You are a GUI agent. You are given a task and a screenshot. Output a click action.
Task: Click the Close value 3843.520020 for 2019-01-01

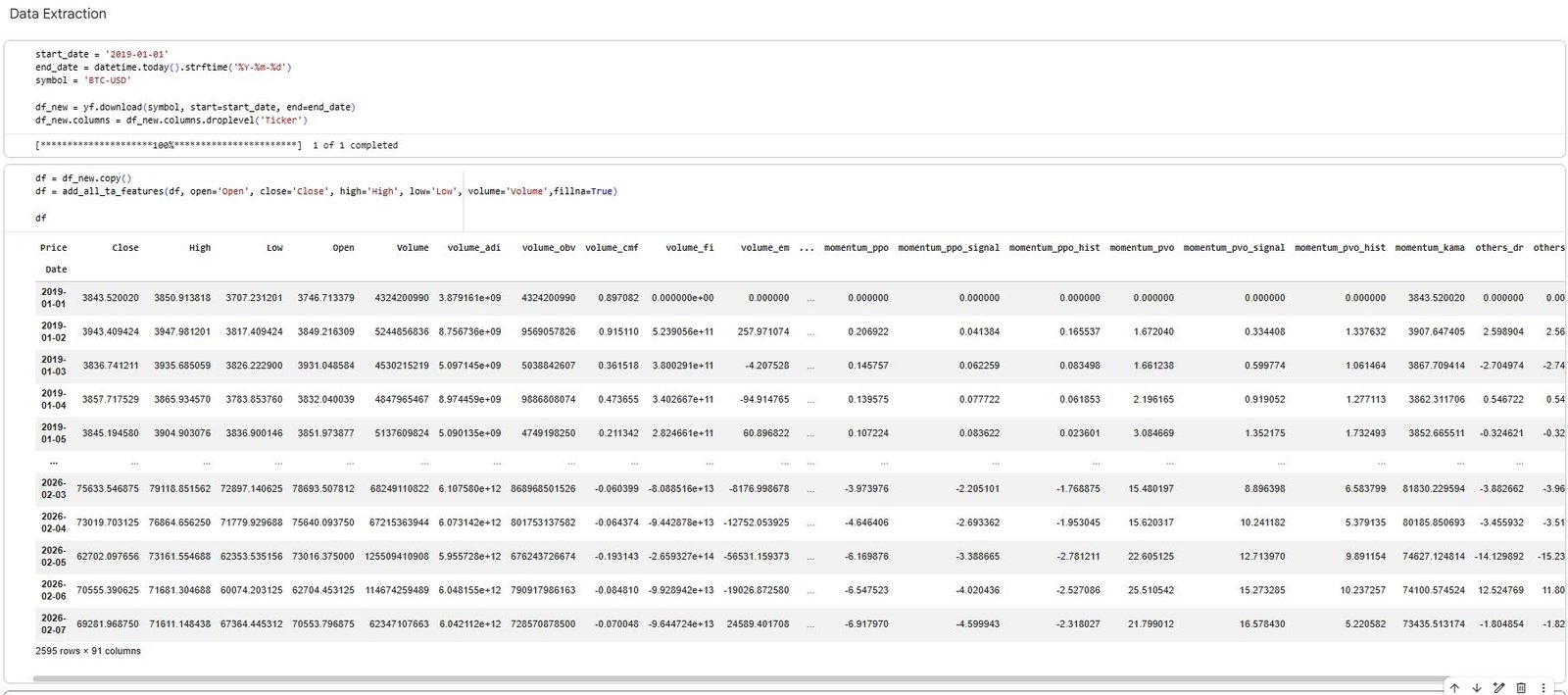tap(111, 298)
